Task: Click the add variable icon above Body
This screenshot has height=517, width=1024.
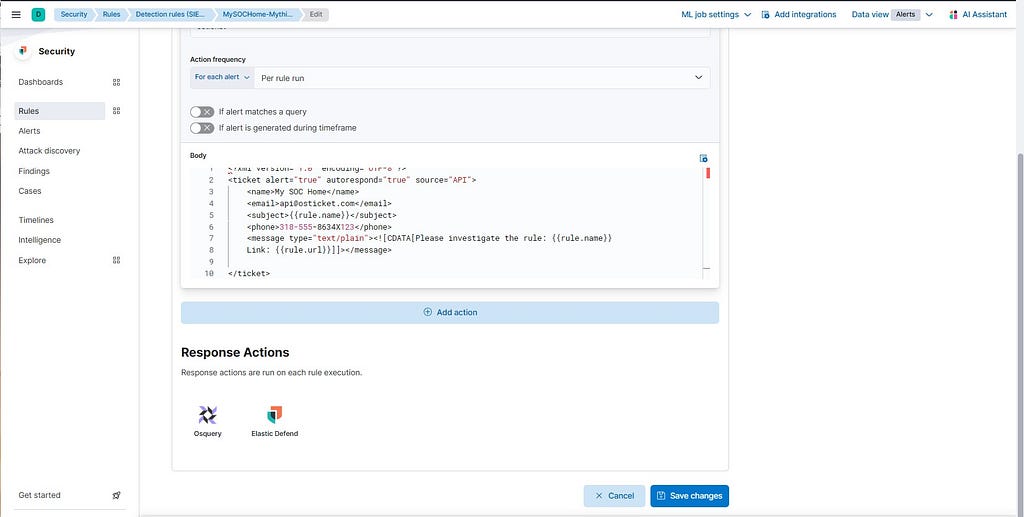Action: [703, 159]
